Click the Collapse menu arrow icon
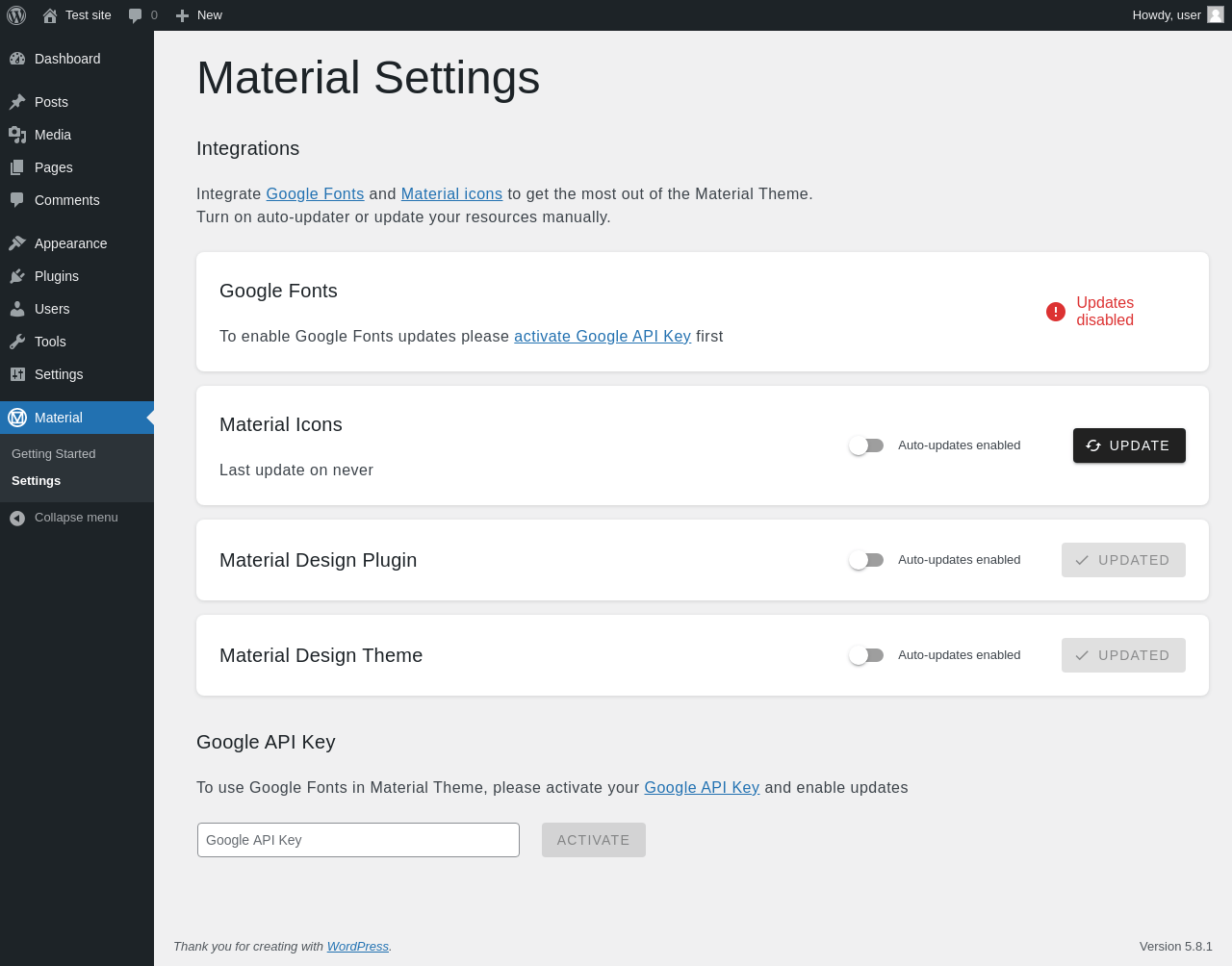The width and height of the screenshot is (1232, 966). pos(17,518)
